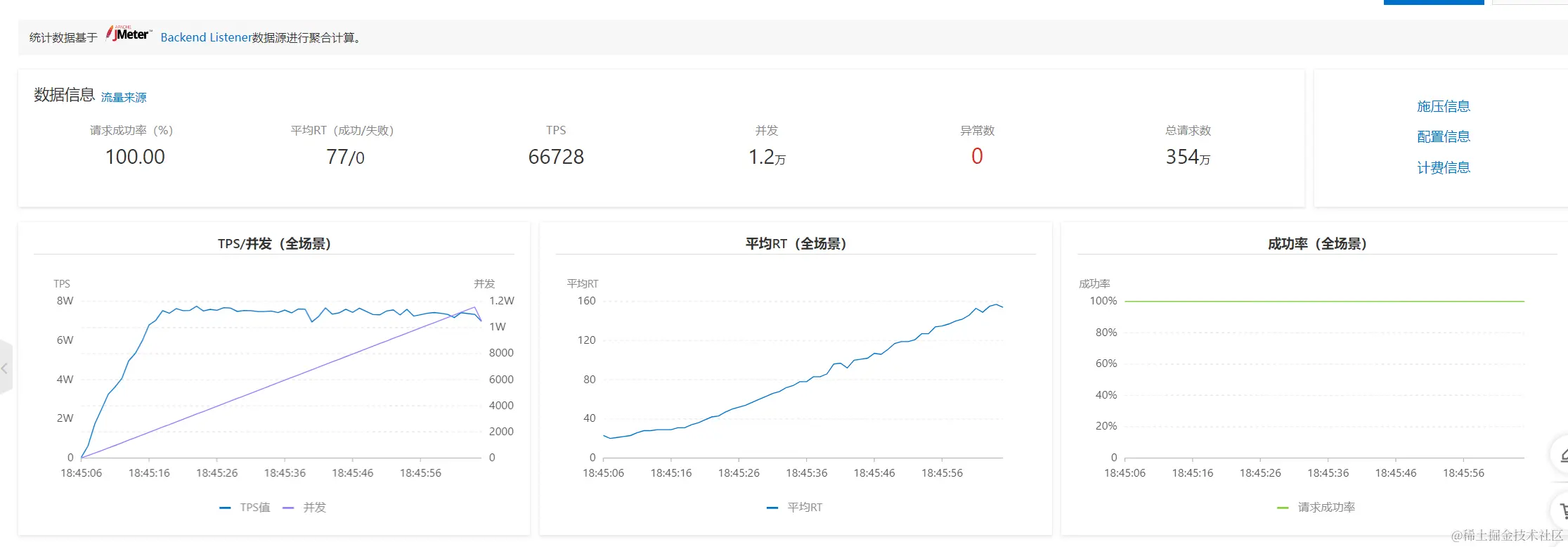
Task: Click the TPS/并发（全场景）chart title
Action: 274,243
